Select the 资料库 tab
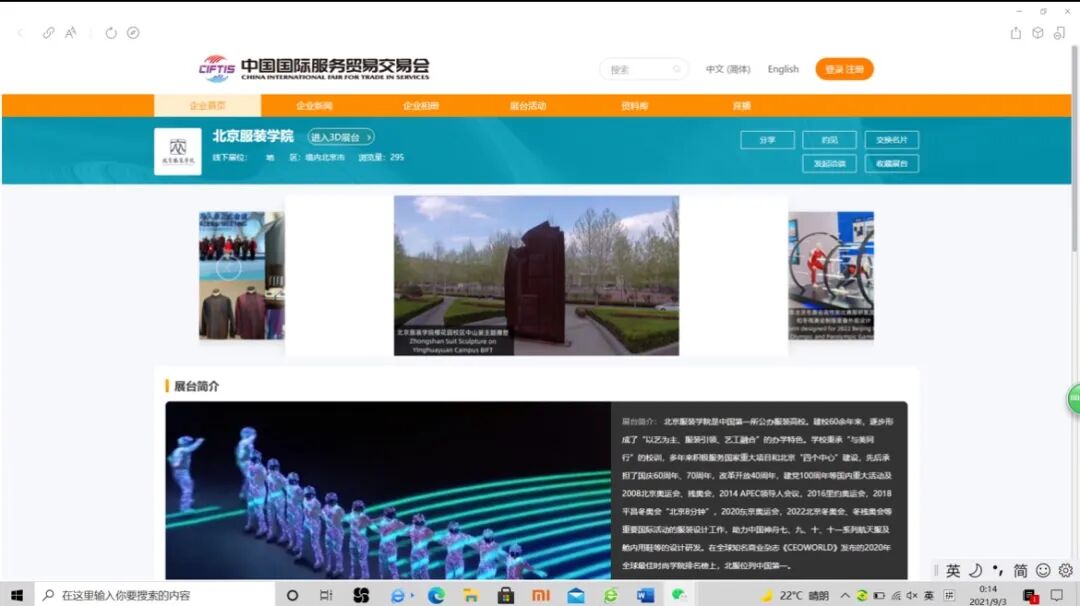 [x=634, y=105]
